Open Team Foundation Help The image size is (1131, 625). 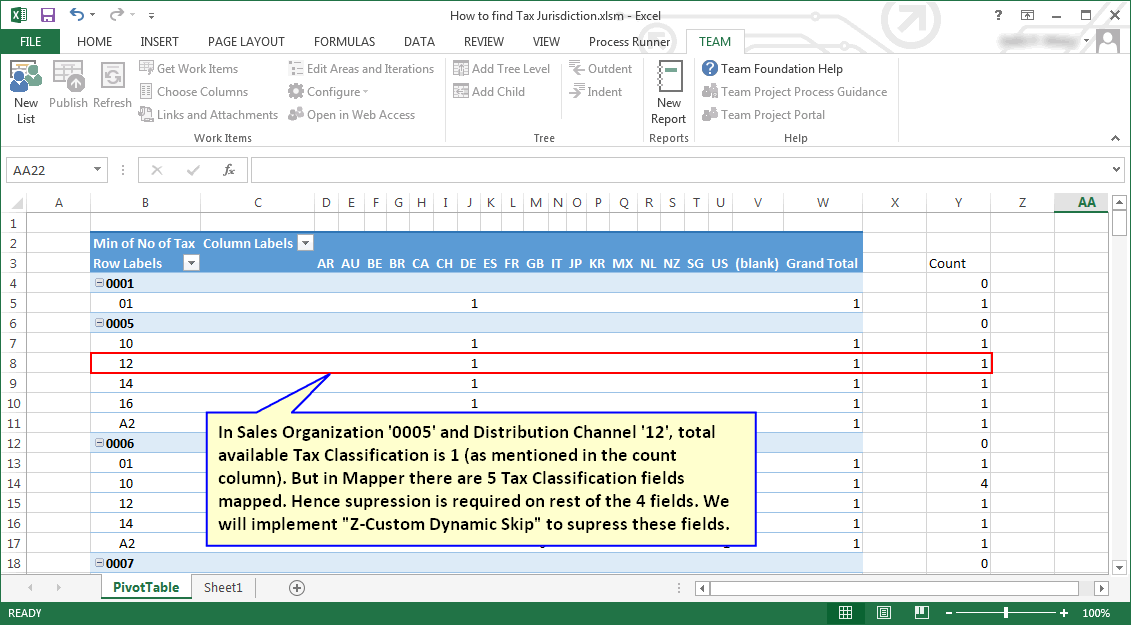click(772, 69)
